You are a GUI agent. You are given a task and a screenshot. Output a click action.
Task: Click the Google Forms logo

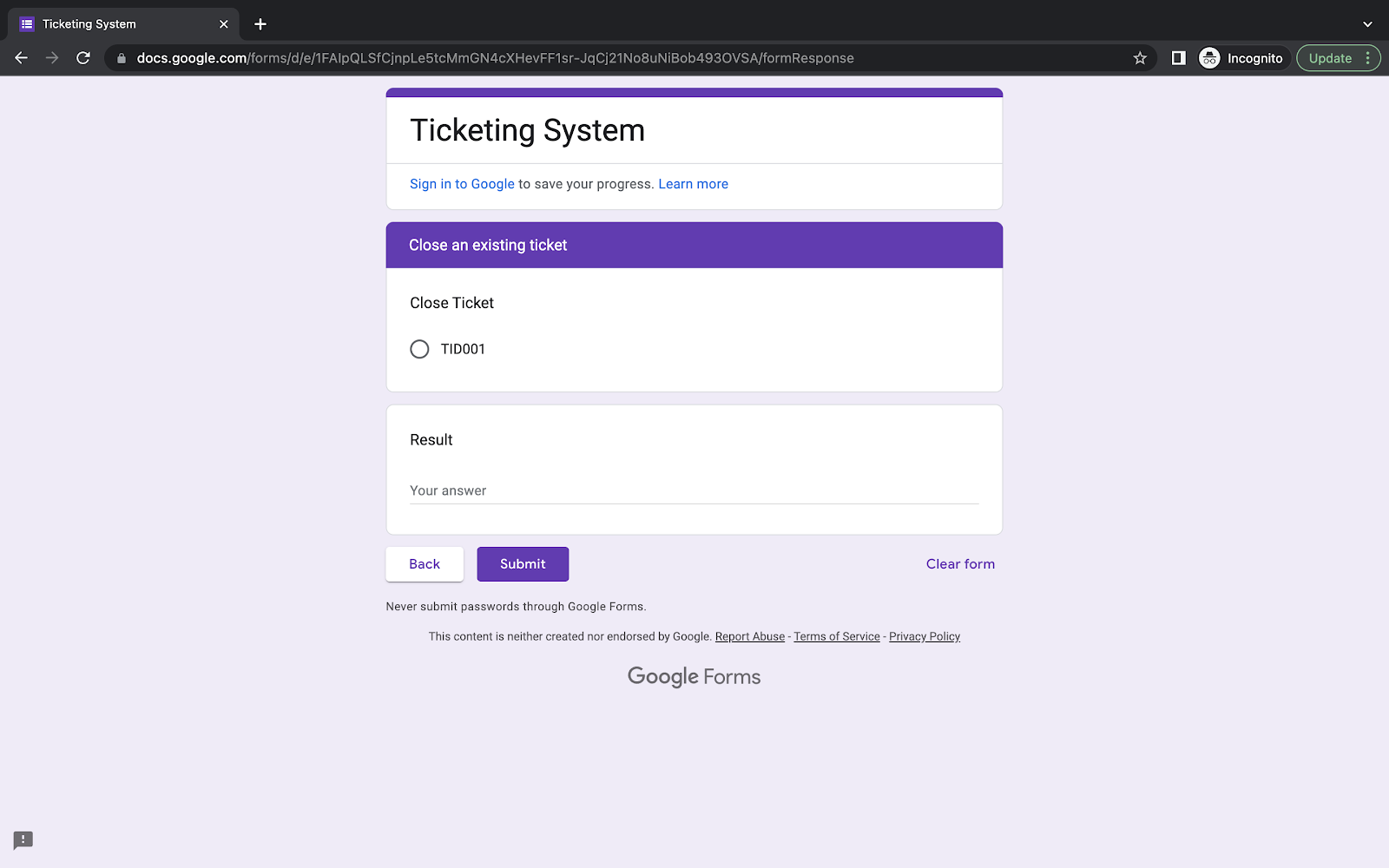click(x=694, y=677)
